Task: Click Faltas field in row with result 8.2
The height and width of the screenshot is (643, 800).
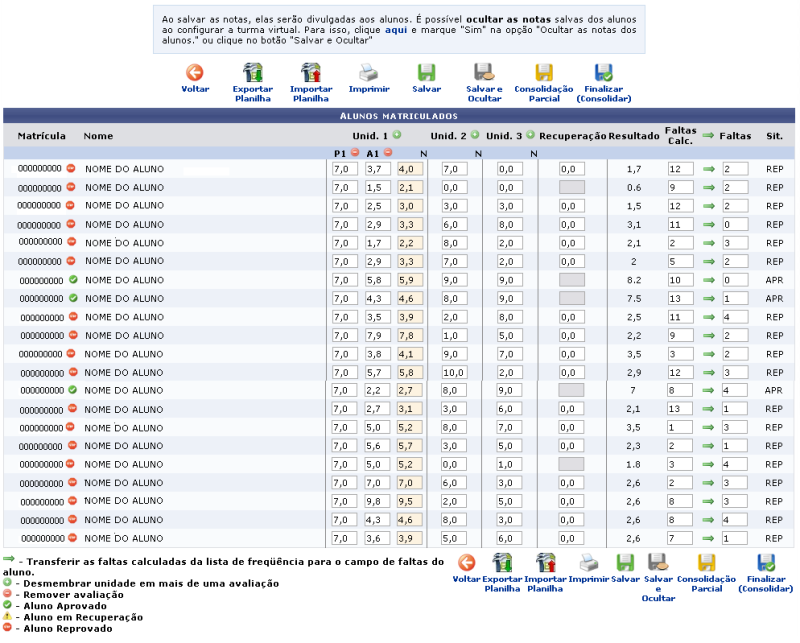Action: (735, 280)
